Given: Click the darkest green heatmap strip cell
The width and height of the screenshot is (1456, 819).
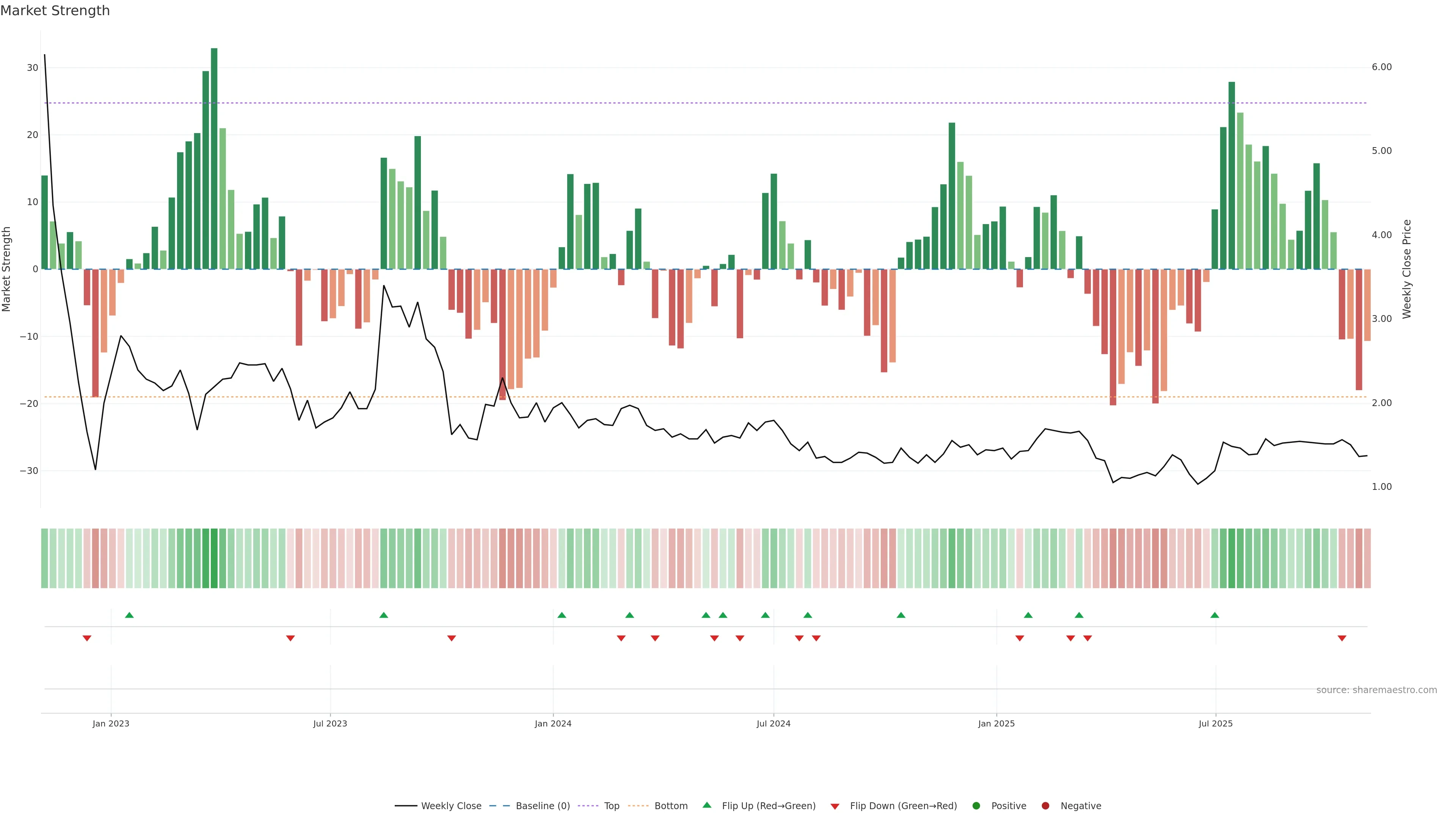Looking at the screenshot, I should 214,559.
